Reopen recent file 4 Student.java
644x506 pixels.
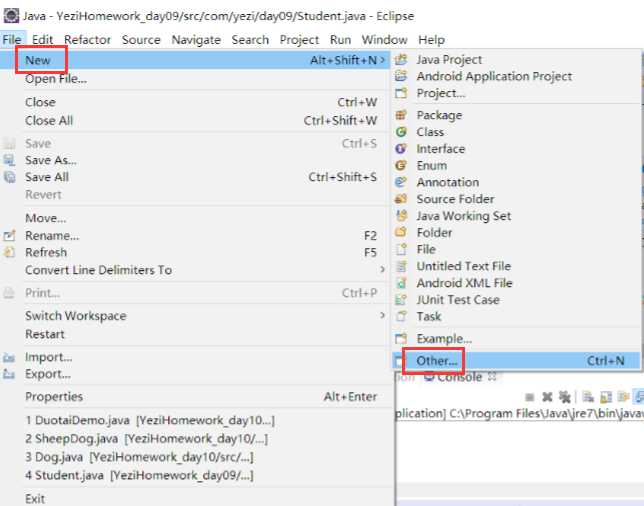coord(195,475)
